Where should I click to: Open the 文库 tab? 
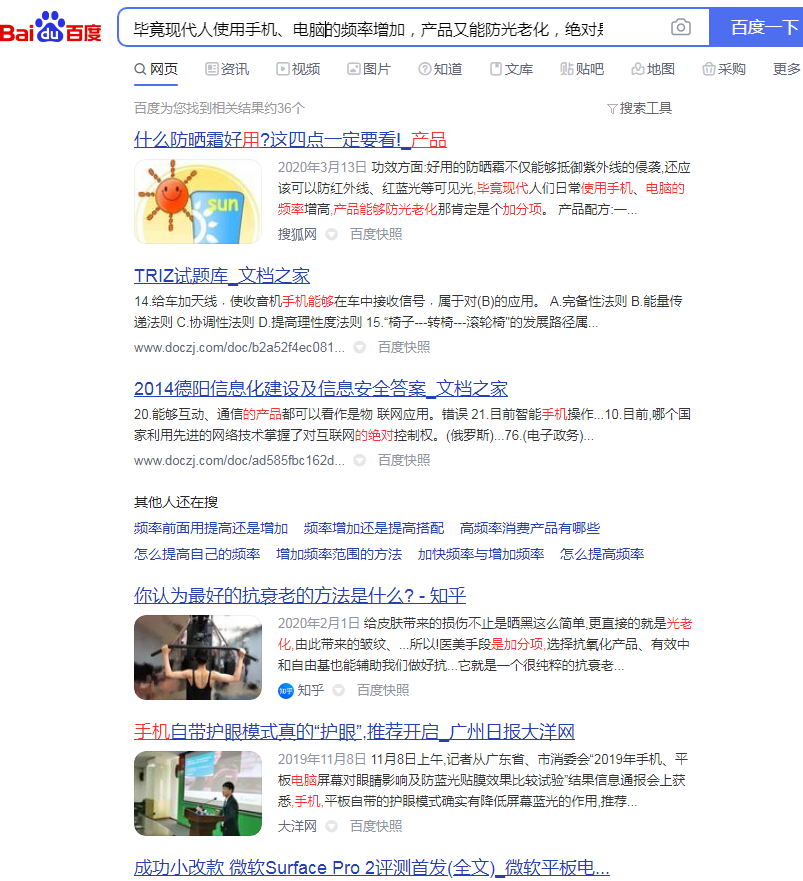point(511,69)
